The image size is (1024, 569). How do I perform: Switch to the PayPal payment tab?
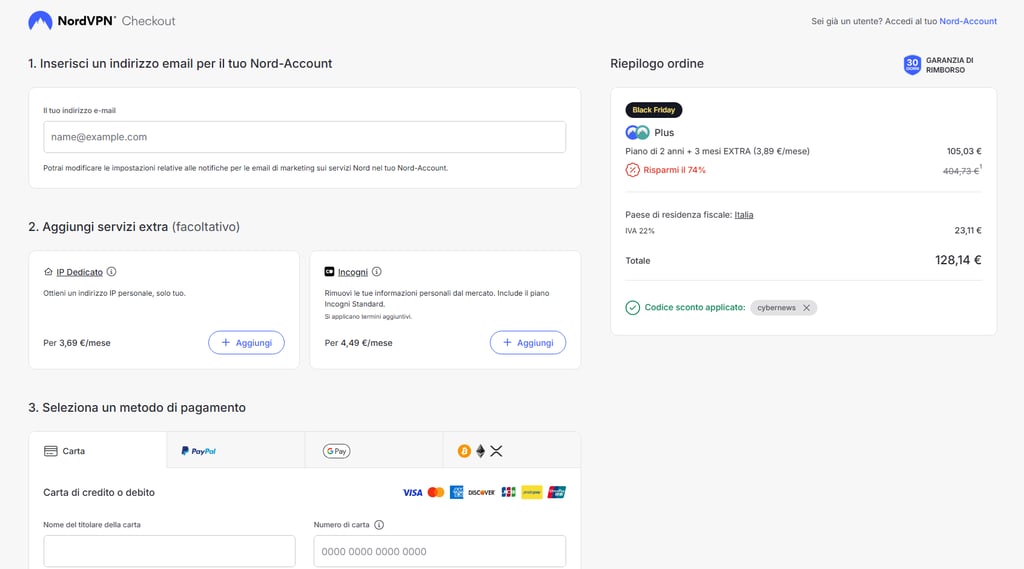(236, 450)
